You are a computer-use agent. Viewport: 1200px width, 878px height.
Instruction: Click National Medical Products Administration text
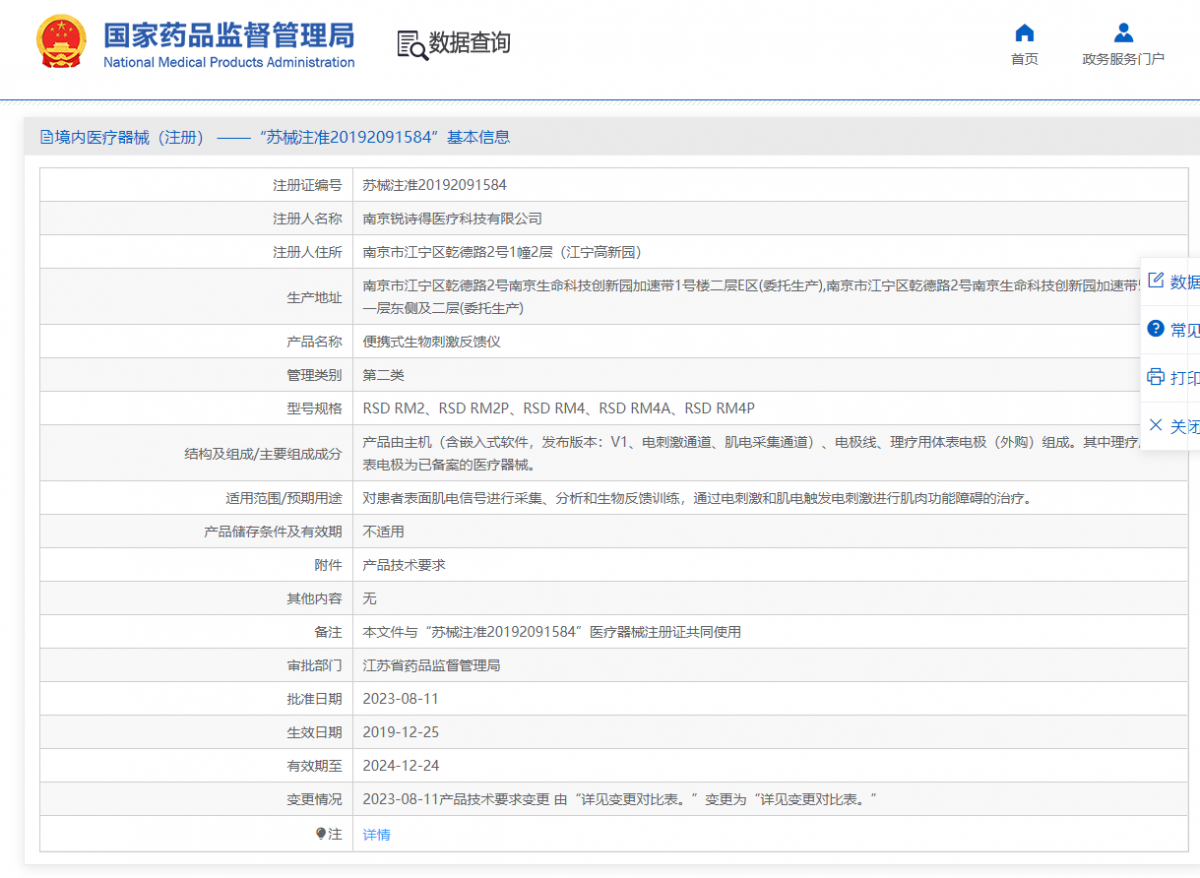229,62
